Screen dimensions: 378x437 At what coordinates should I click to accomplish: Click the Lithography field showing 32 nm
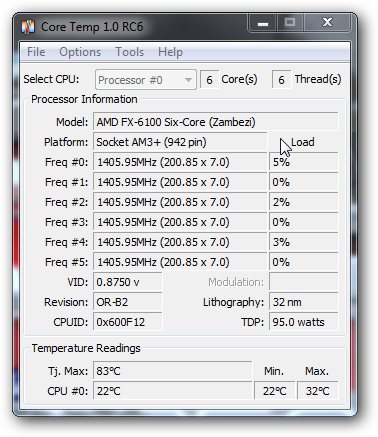click(x=303, y=302)
